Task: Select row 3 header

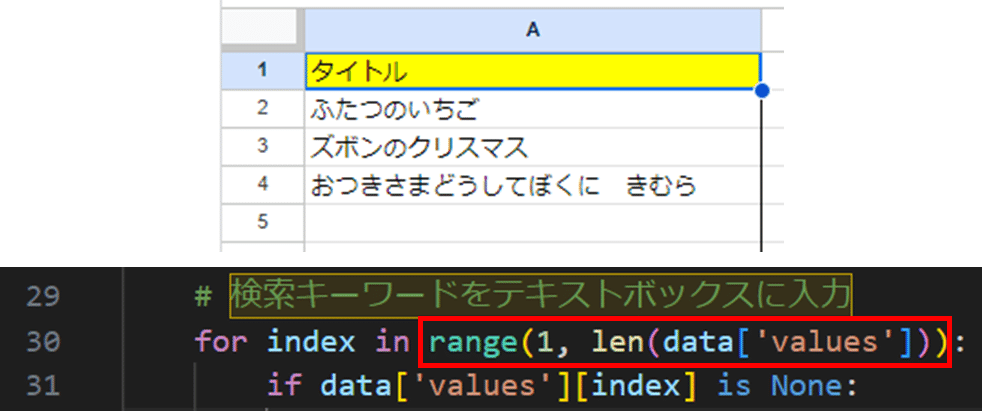Action: click(x=262, y=147)
